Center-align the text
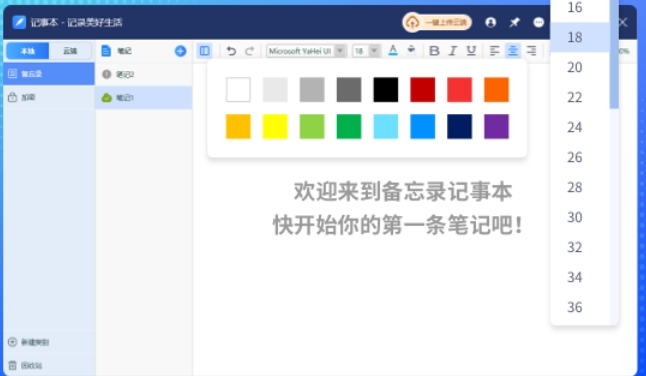Viewport: 646px width, 376px height. tap(513, 51)
